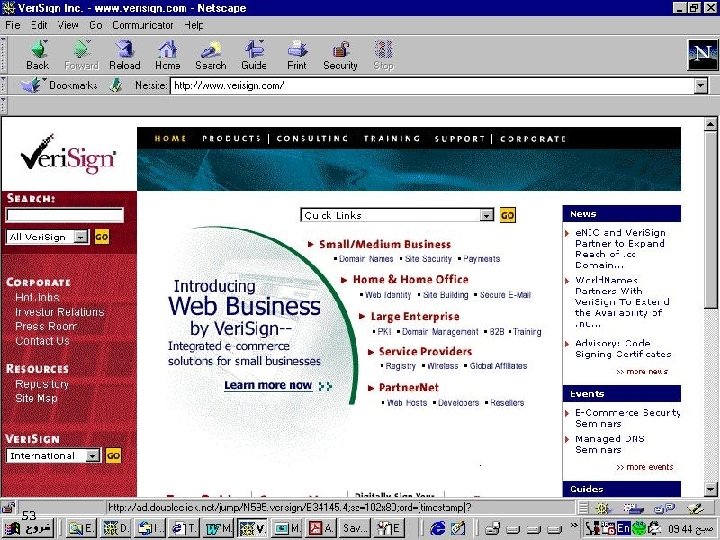This screenshot has height=540, width=720.
Task: Reload the page with the Reload button
Action: pyautogui.click(x=124, y=55)
